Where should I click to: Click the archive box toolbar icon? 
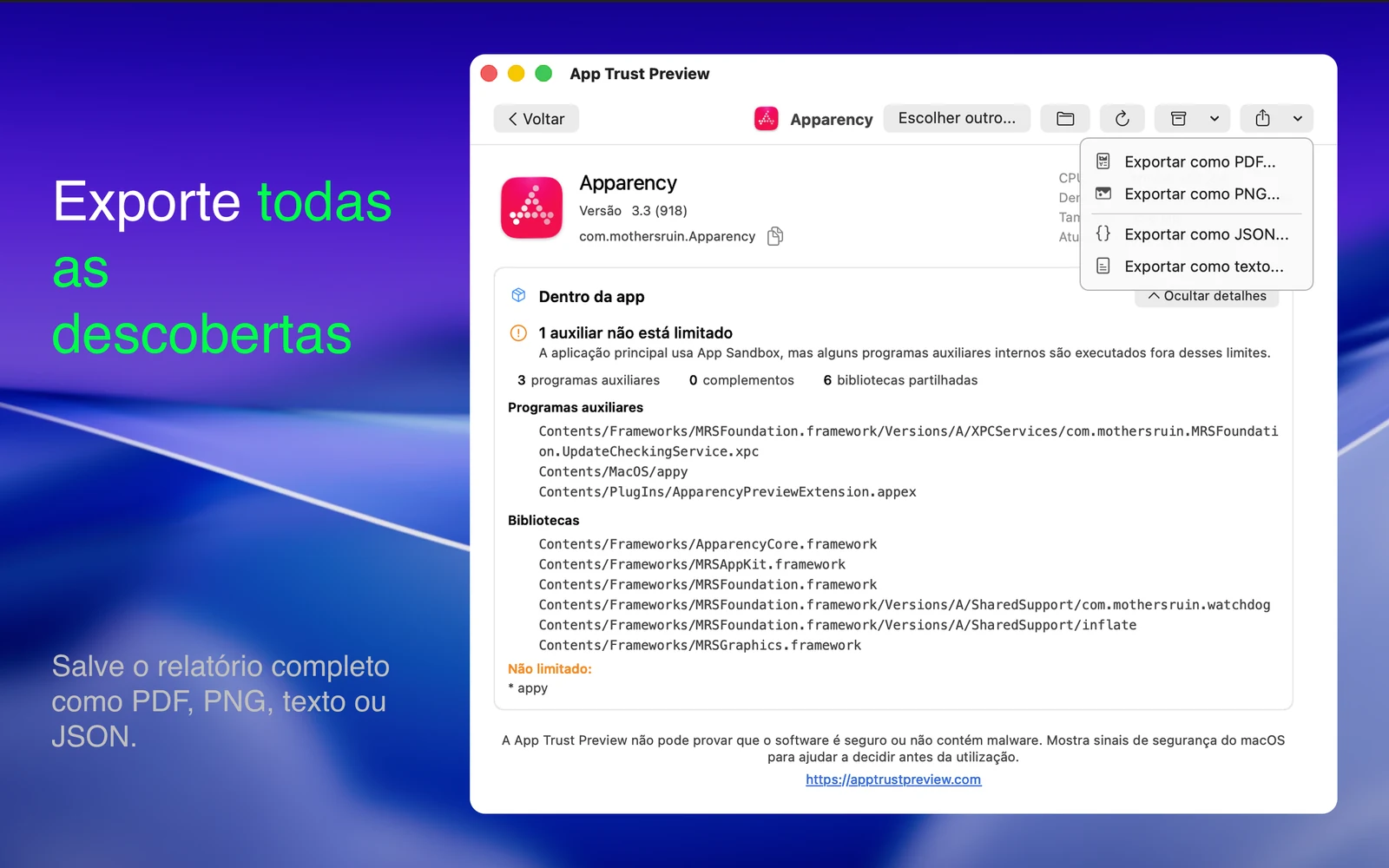click(x=1178, y=119)
